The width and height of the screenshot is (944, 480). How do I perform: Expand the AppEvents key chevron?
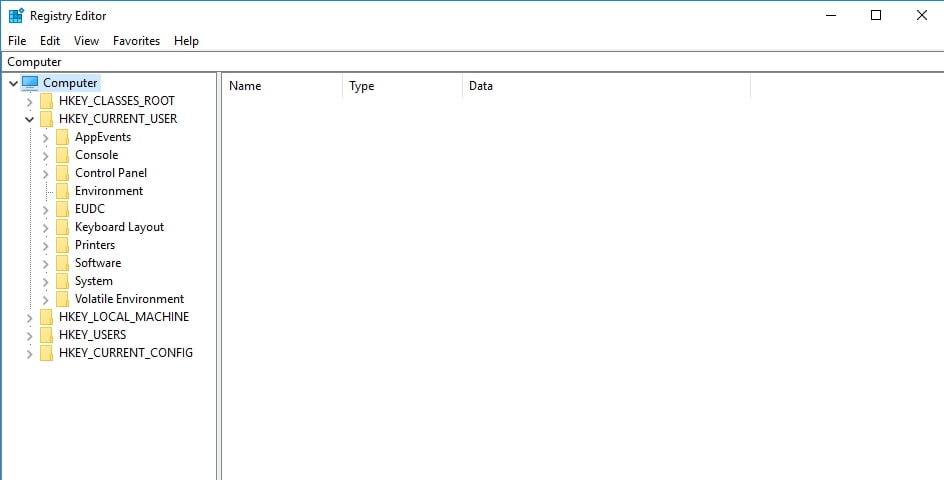[45, 138]
